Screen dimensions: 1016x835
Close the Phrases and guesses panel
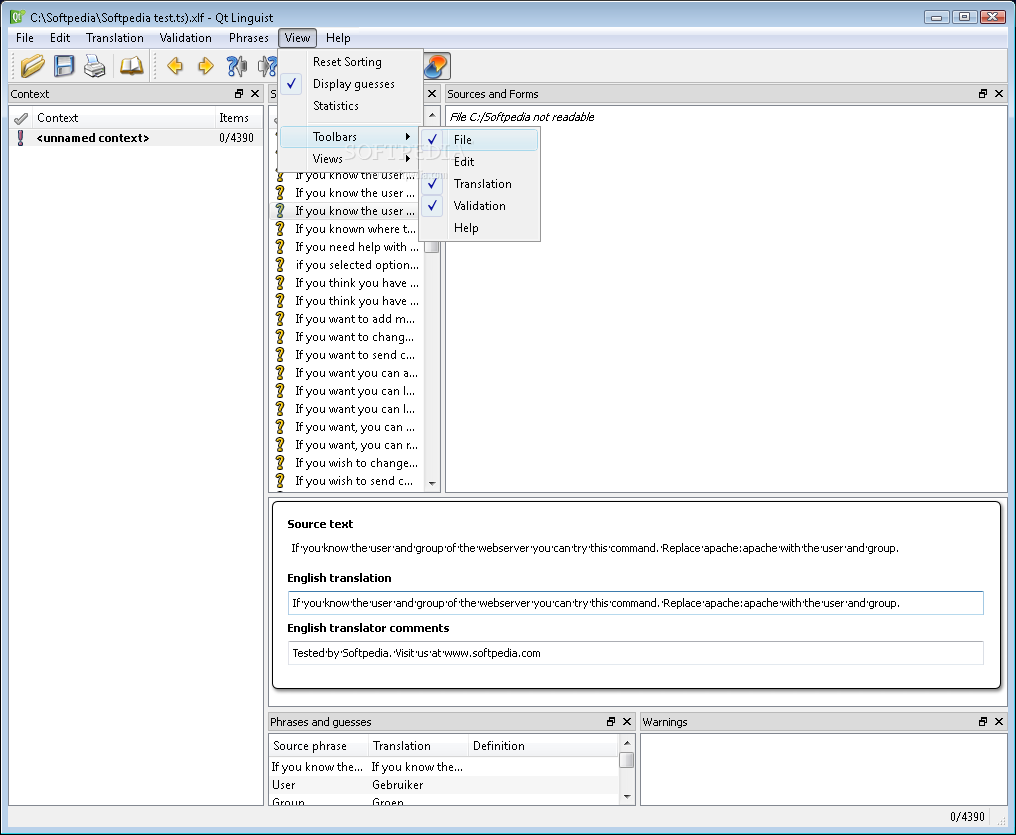point(627,721)
